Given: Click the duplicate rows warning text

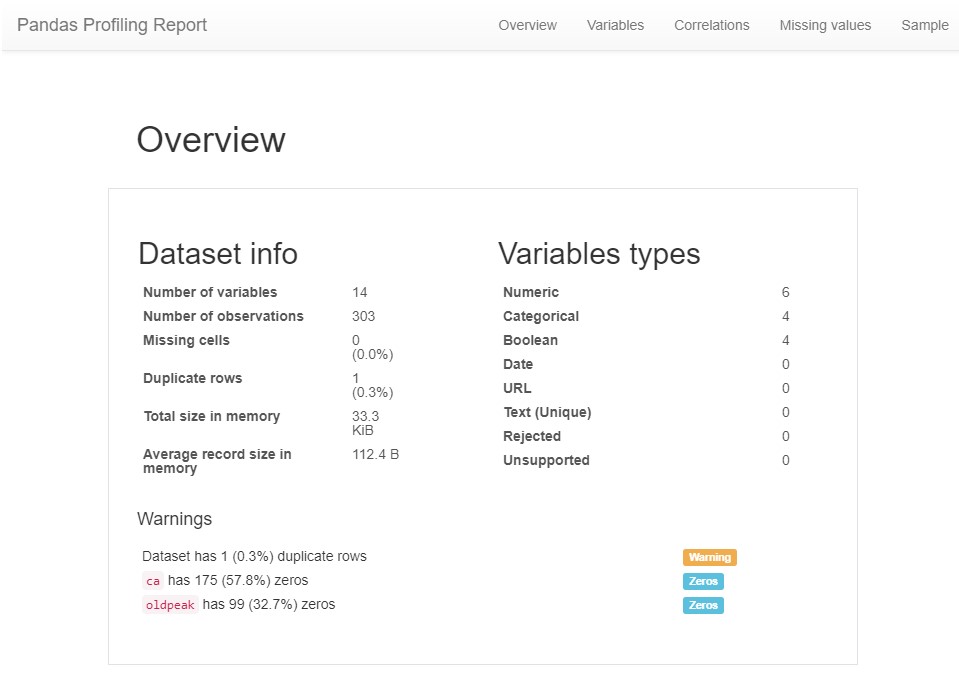Looking at the screenshot, I should (253, 556).
